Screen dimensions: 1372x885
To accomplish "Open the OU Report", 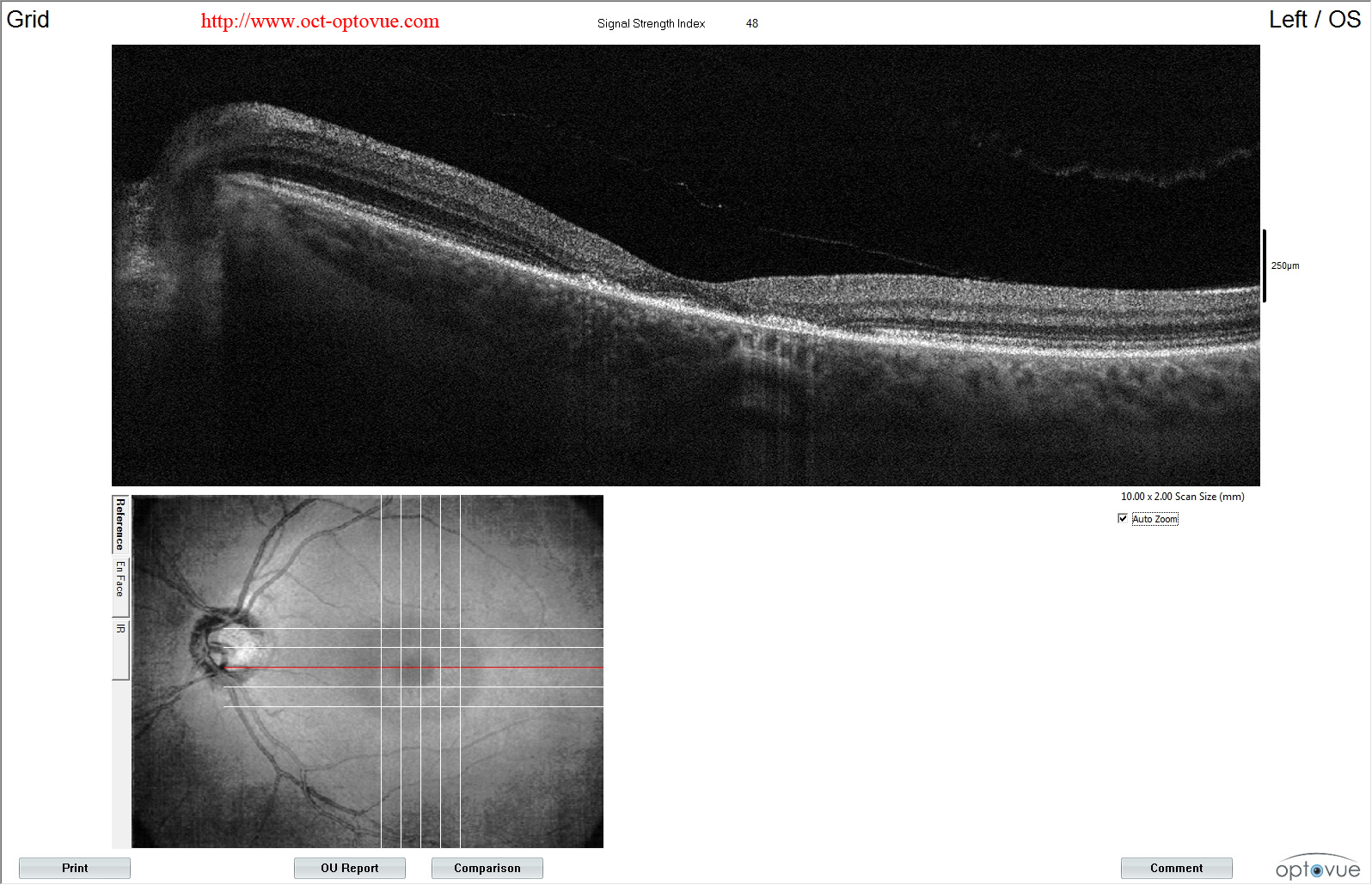I will (x=349, y=868).
